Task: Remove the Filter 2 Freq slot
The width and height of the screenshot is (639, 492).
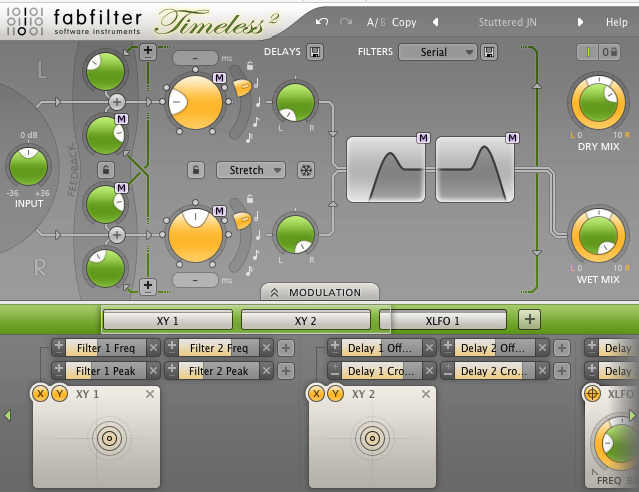Action: pyautogui.click(x=267, y=348)
